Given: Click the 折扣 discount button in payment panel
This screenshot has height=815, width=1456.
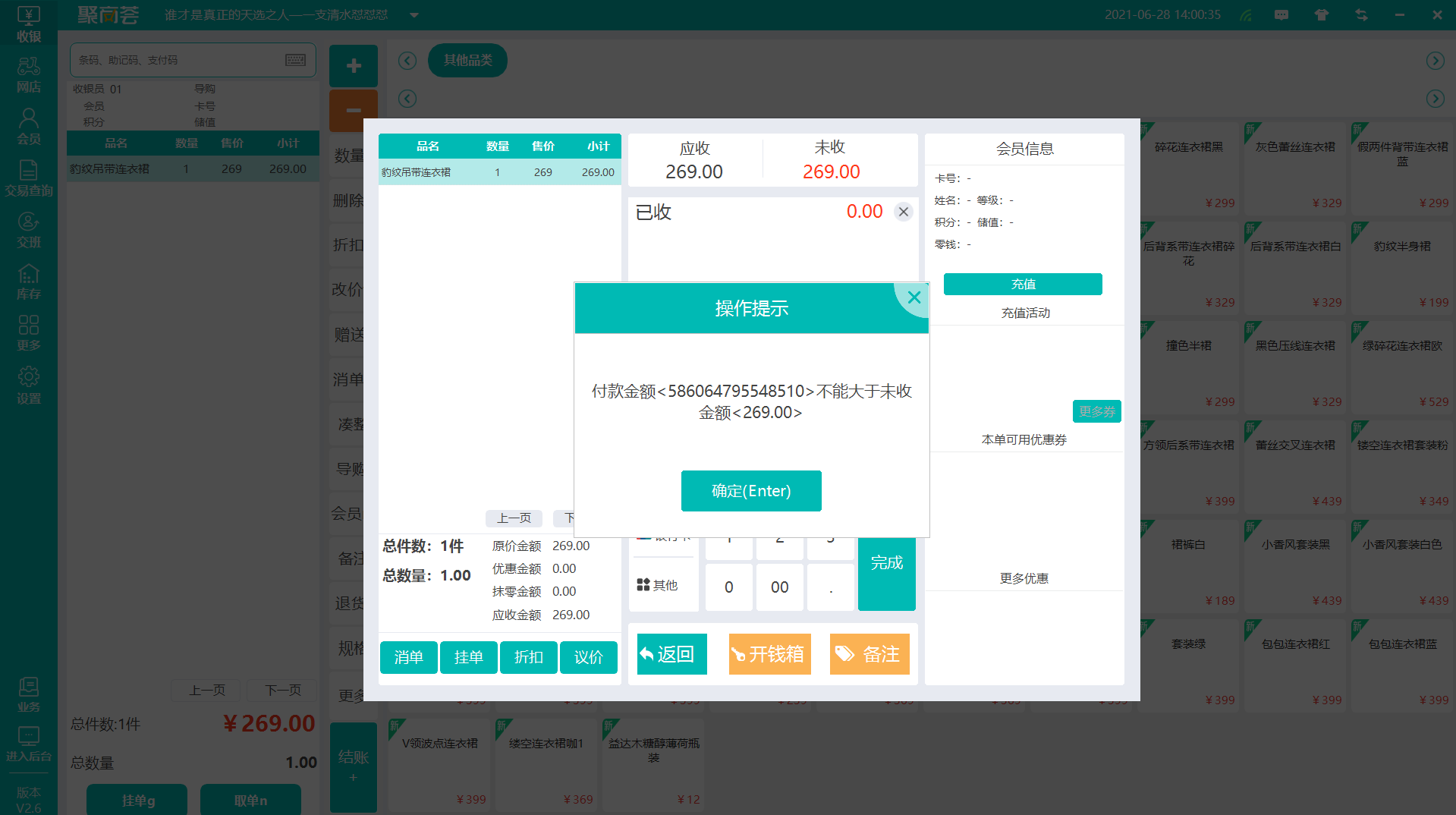Looking at the screenshot, I should (528, 657).
